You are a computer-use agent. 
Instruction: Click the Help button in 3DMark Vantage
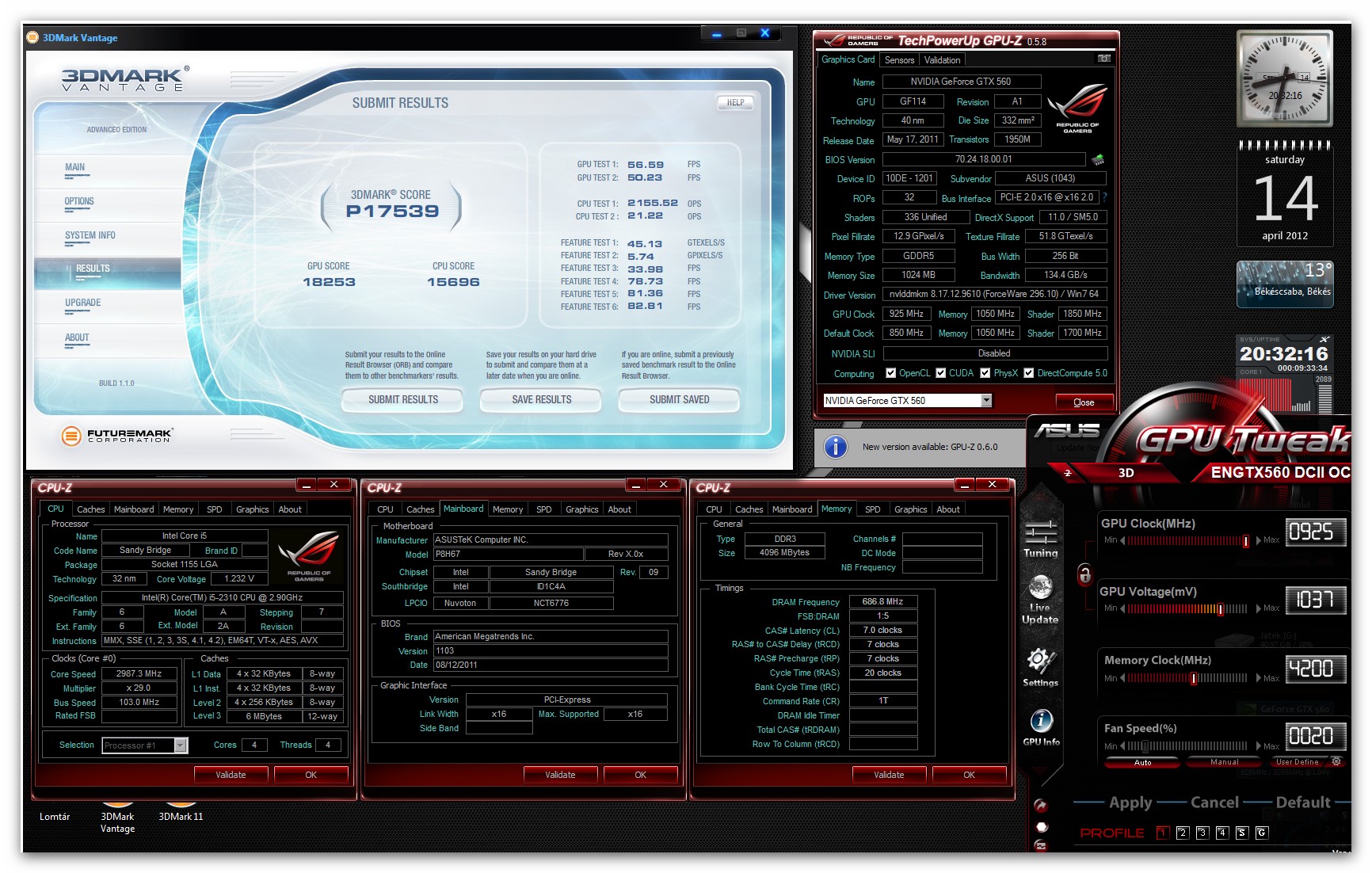735,102
